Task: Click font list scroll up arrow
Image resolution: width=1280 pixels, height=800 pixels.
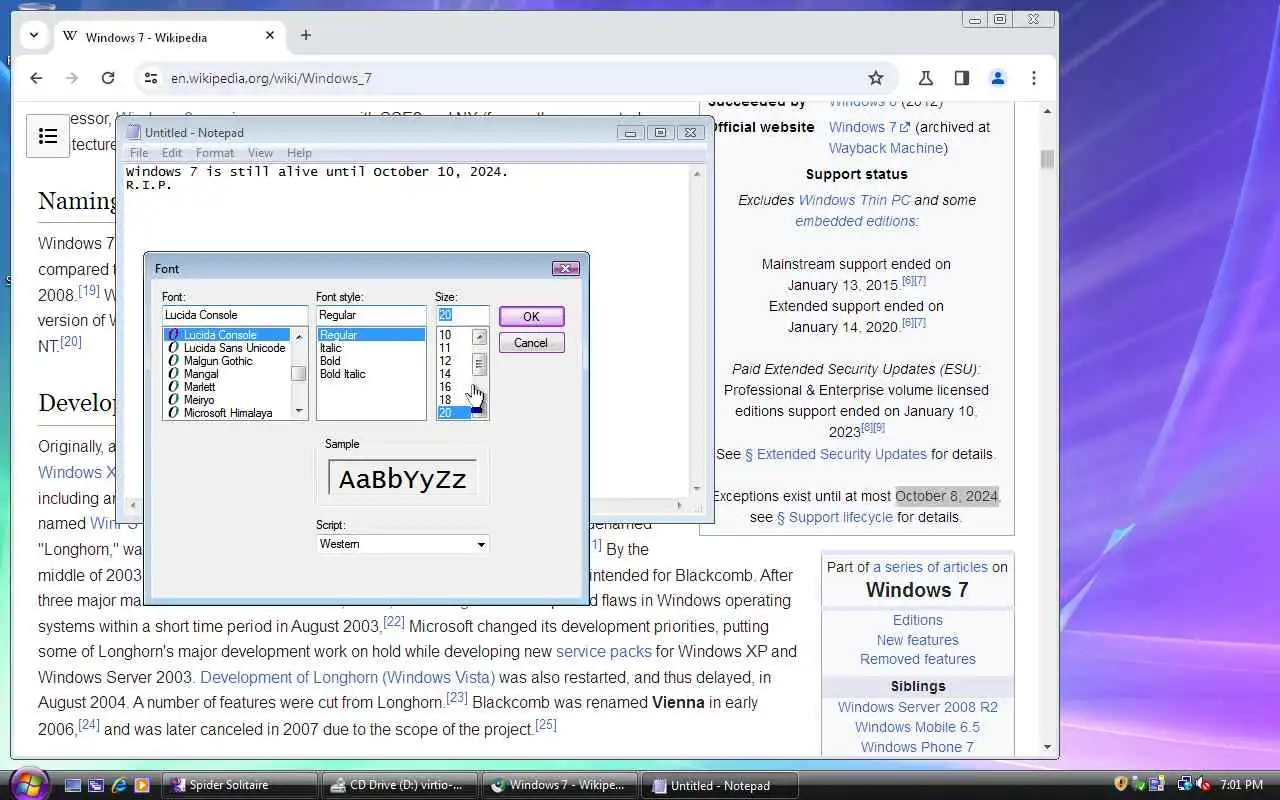Action: click(299, 336)
